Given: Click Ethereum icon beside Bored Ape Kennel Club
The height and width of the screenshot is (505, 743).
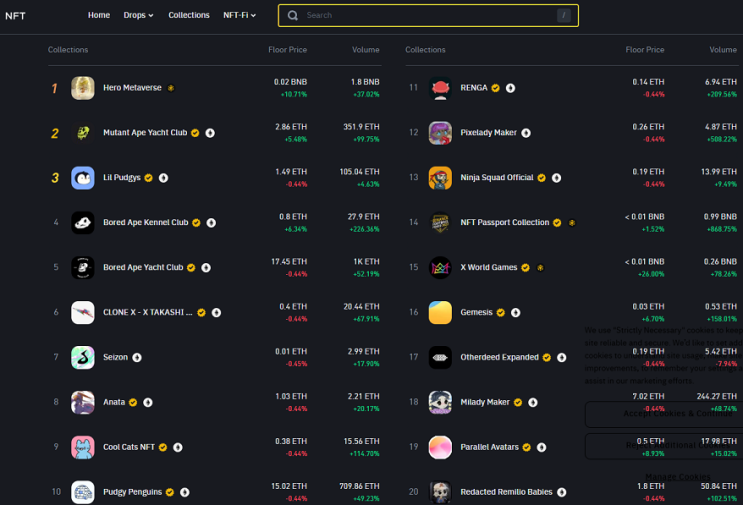Looking at the screenshot, I should pos(211,223).
